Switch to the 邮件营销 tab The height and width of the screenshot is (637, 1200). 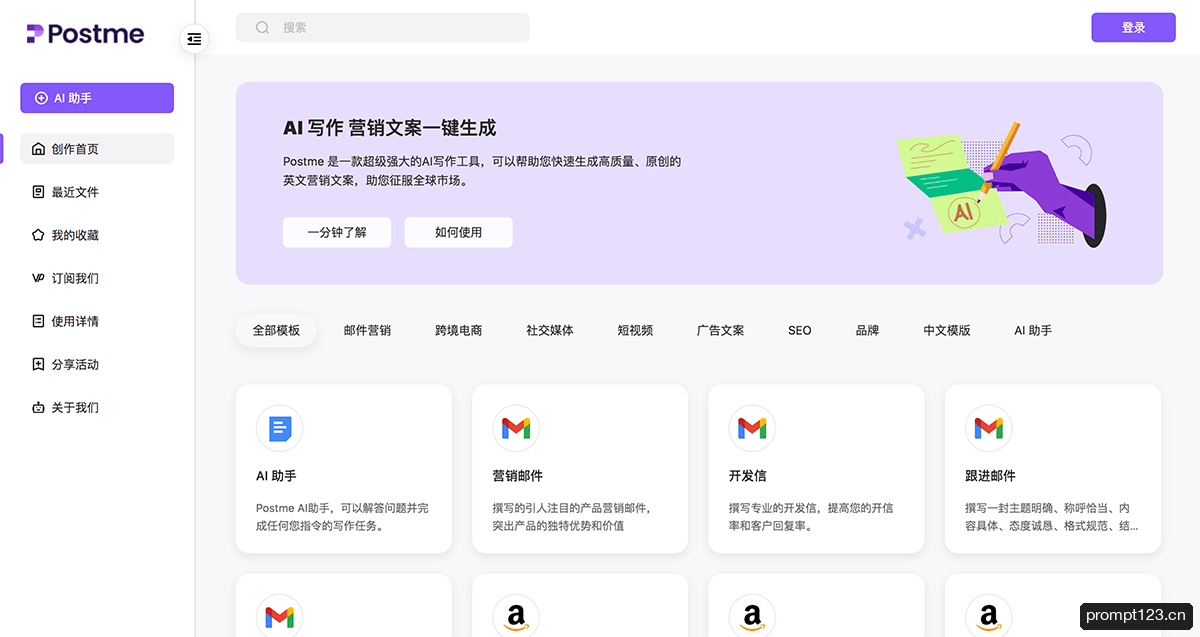click(x=367, y=330)
